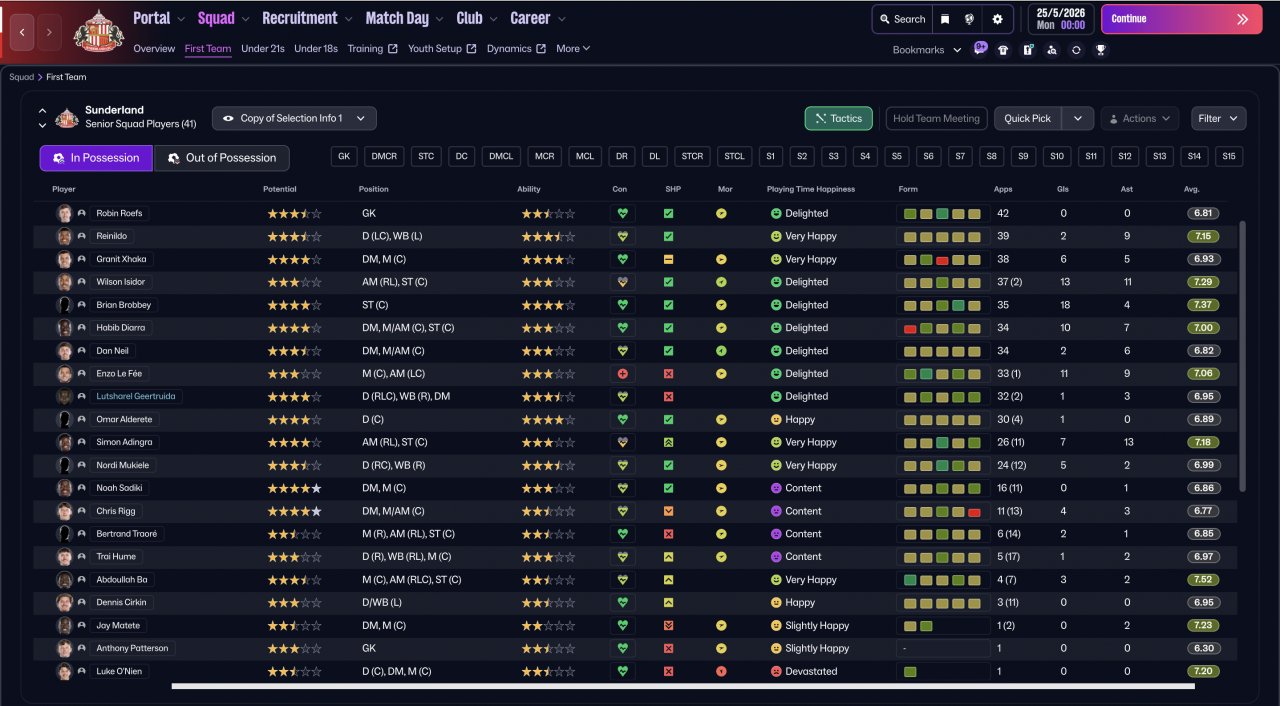Open the Tactics button
This screenshot has height=706, width=1280.
coord(838,118)
